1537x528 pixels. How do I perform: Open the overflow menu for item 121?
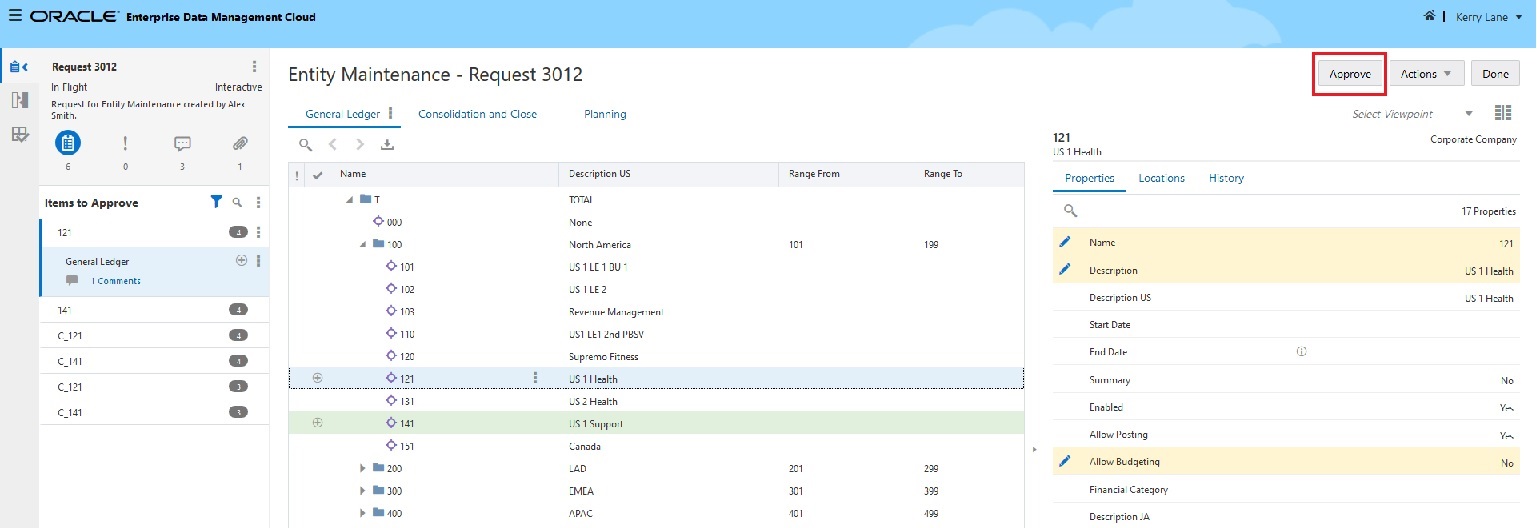pos(258,232)
